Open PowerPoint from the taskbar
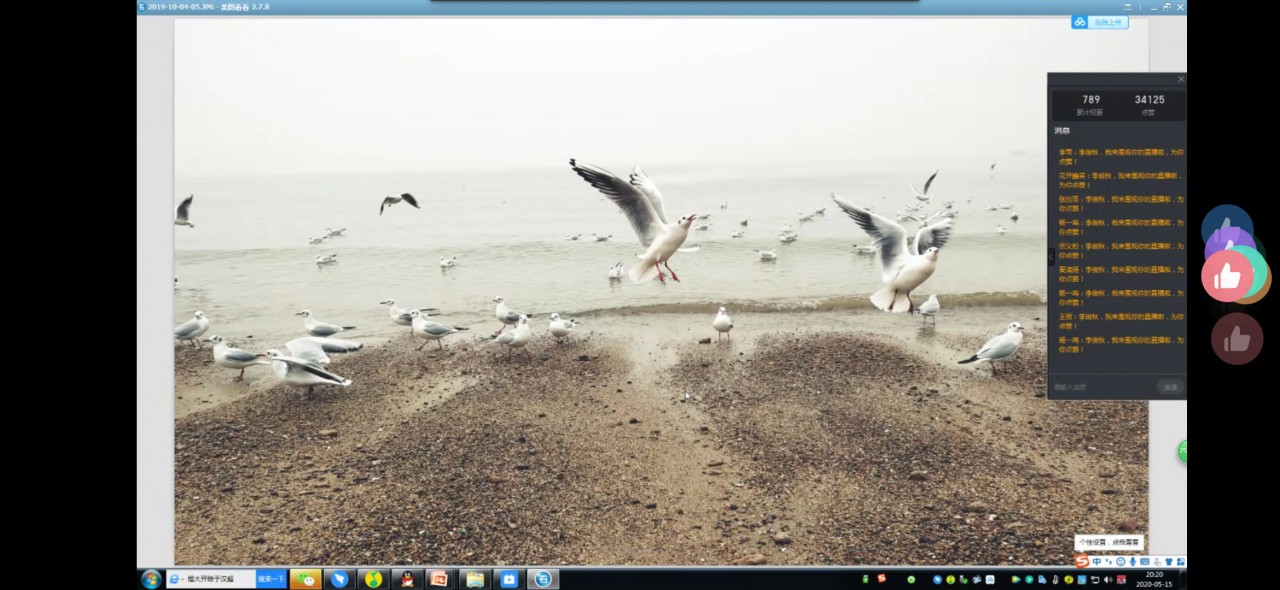 (x=439, y=579)
